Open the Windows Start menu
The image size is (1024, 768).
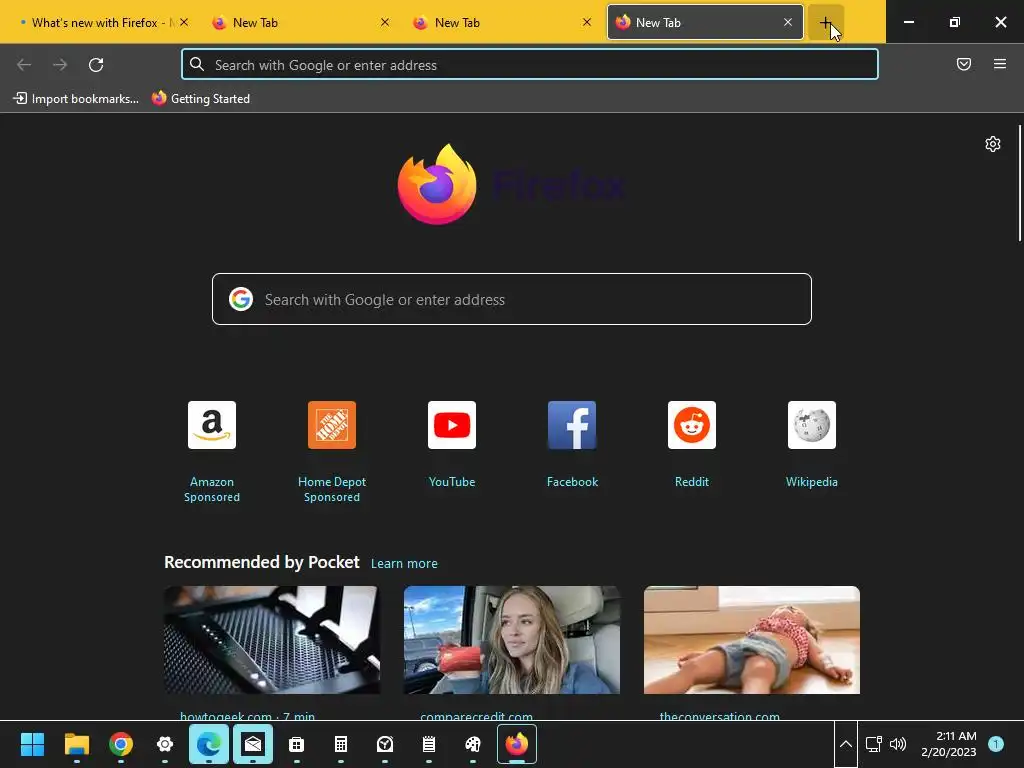[32, 744]
